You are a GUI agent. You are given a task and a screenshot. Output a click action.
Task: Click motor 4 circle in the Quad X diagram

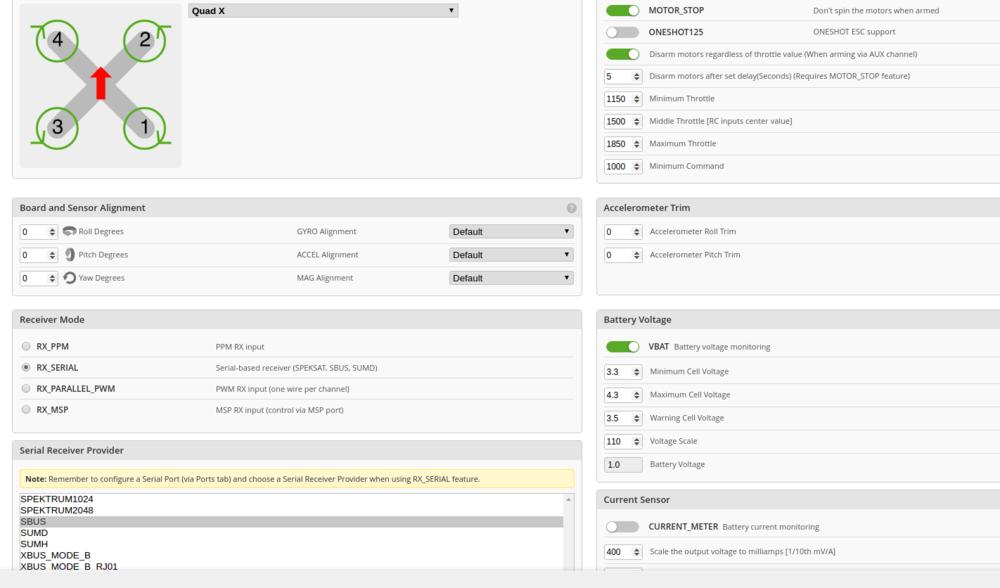(x=57, y=41)
